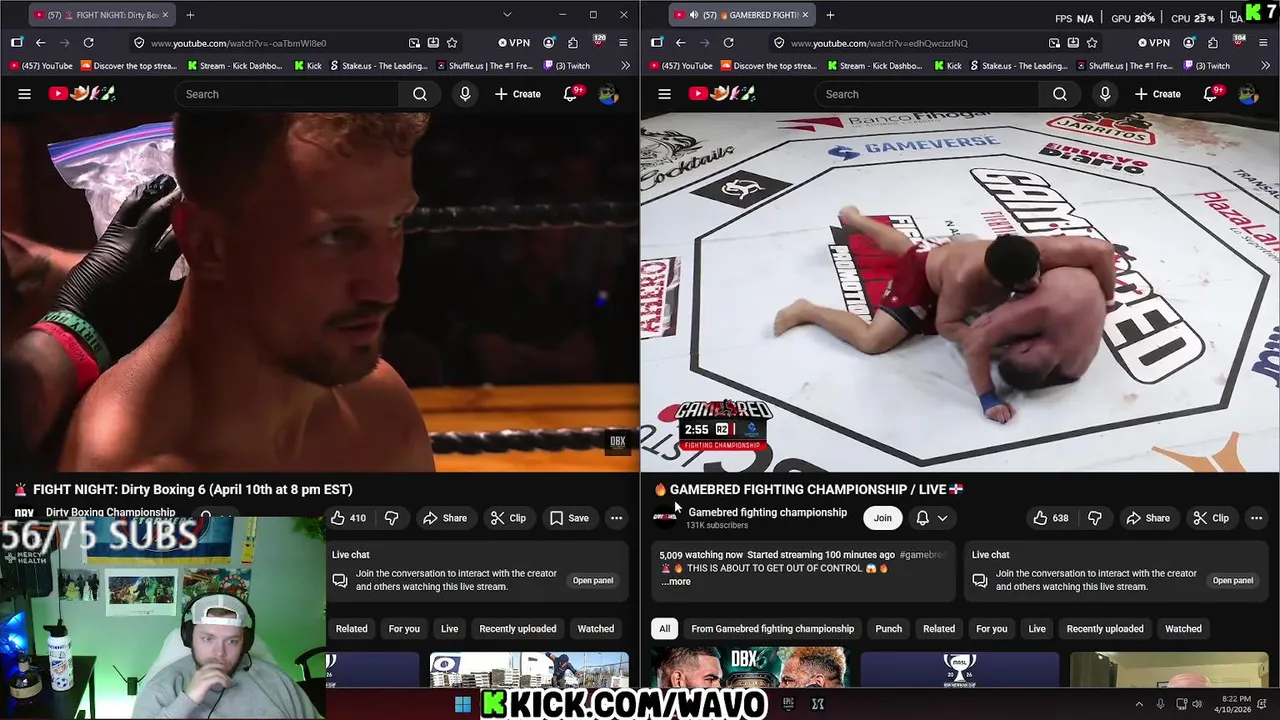Click search magnifier button in right window
This screenshot has height=720, width=1280.
click(1060, 94)
